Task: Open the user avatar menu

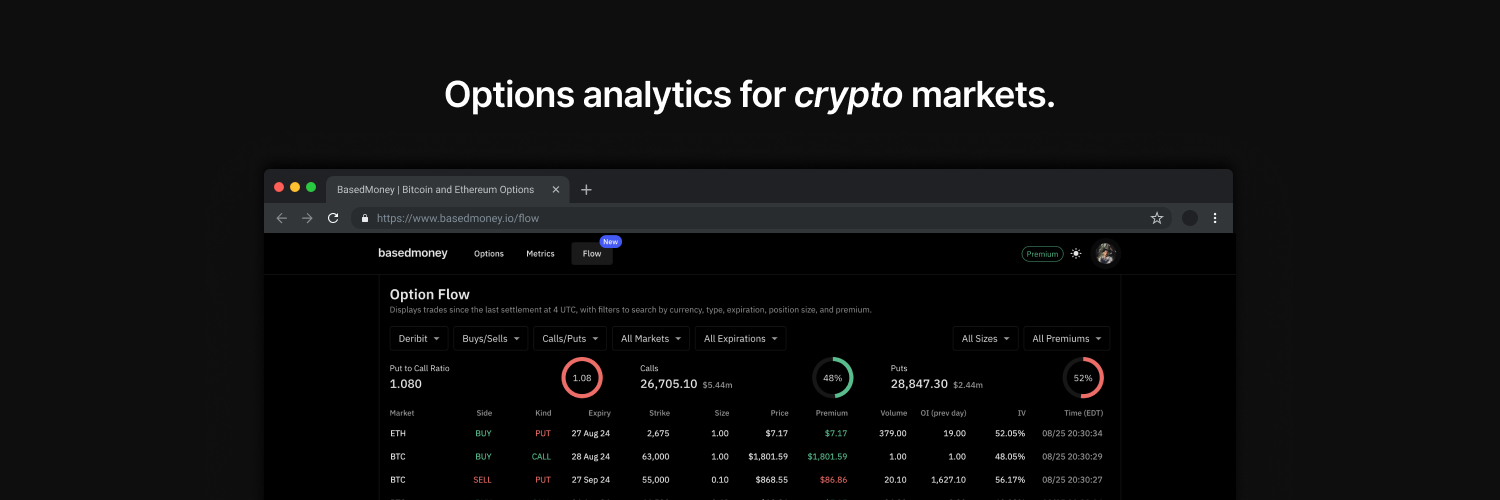Action: coord(1105,254)
